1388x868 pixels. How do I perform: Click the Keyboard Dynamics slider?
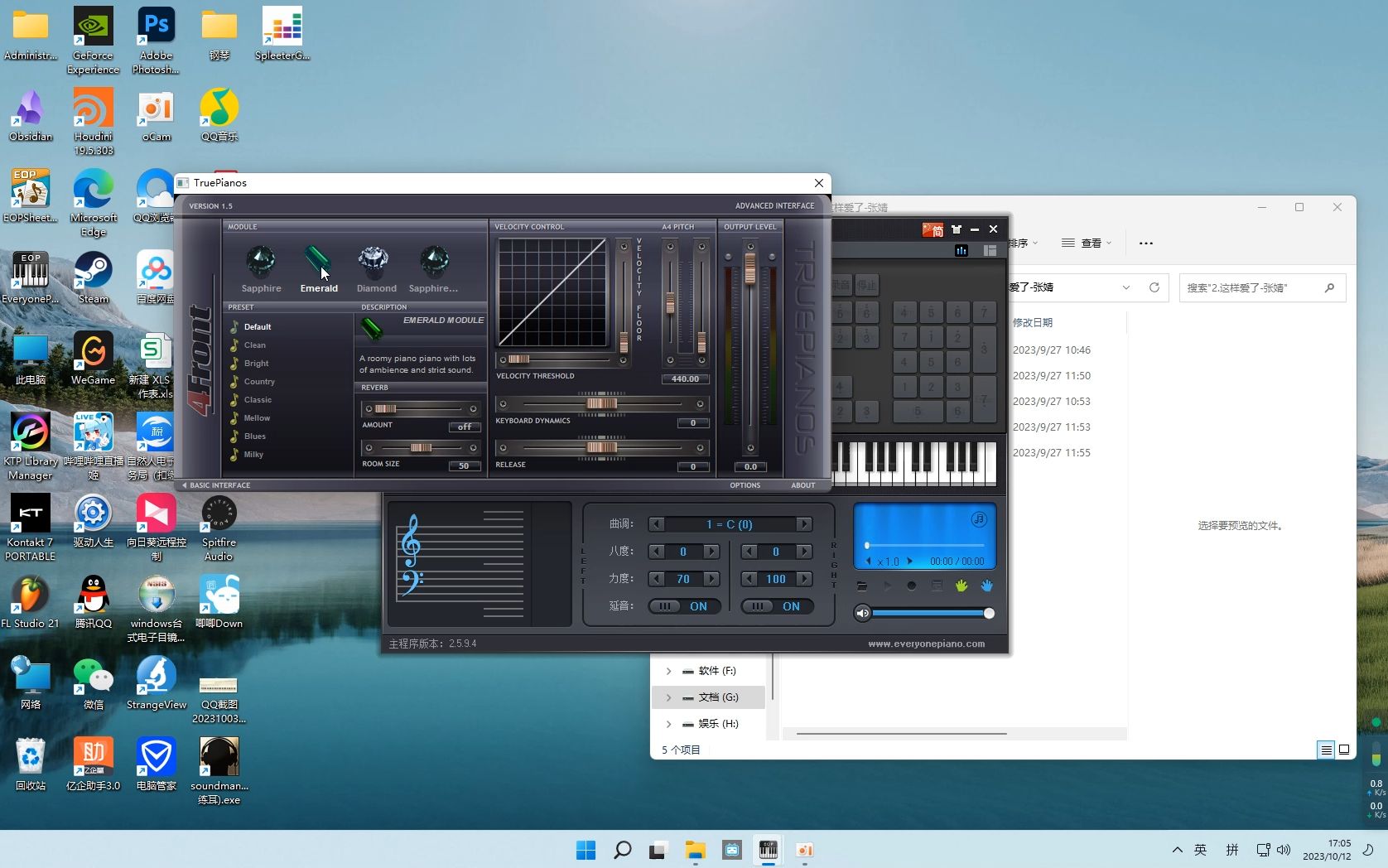(601, 403)
